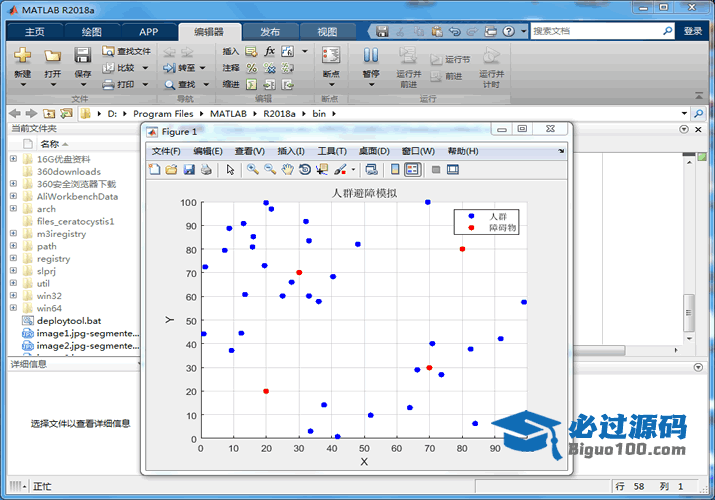The height and width of the screenshot is (500, 715).
Task: Click the Figure save icon
Action: coord(189,170)
